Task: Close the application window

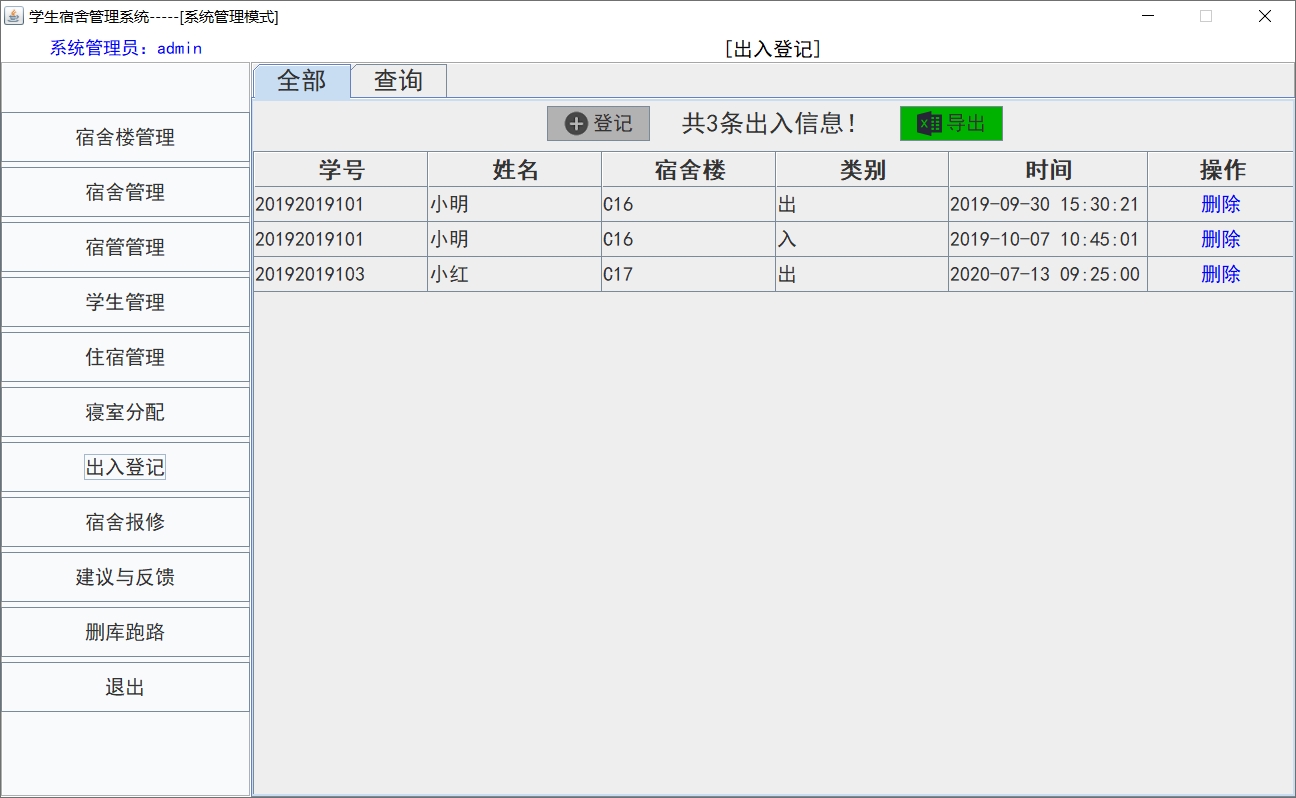Action: (x=1265, y=16)
